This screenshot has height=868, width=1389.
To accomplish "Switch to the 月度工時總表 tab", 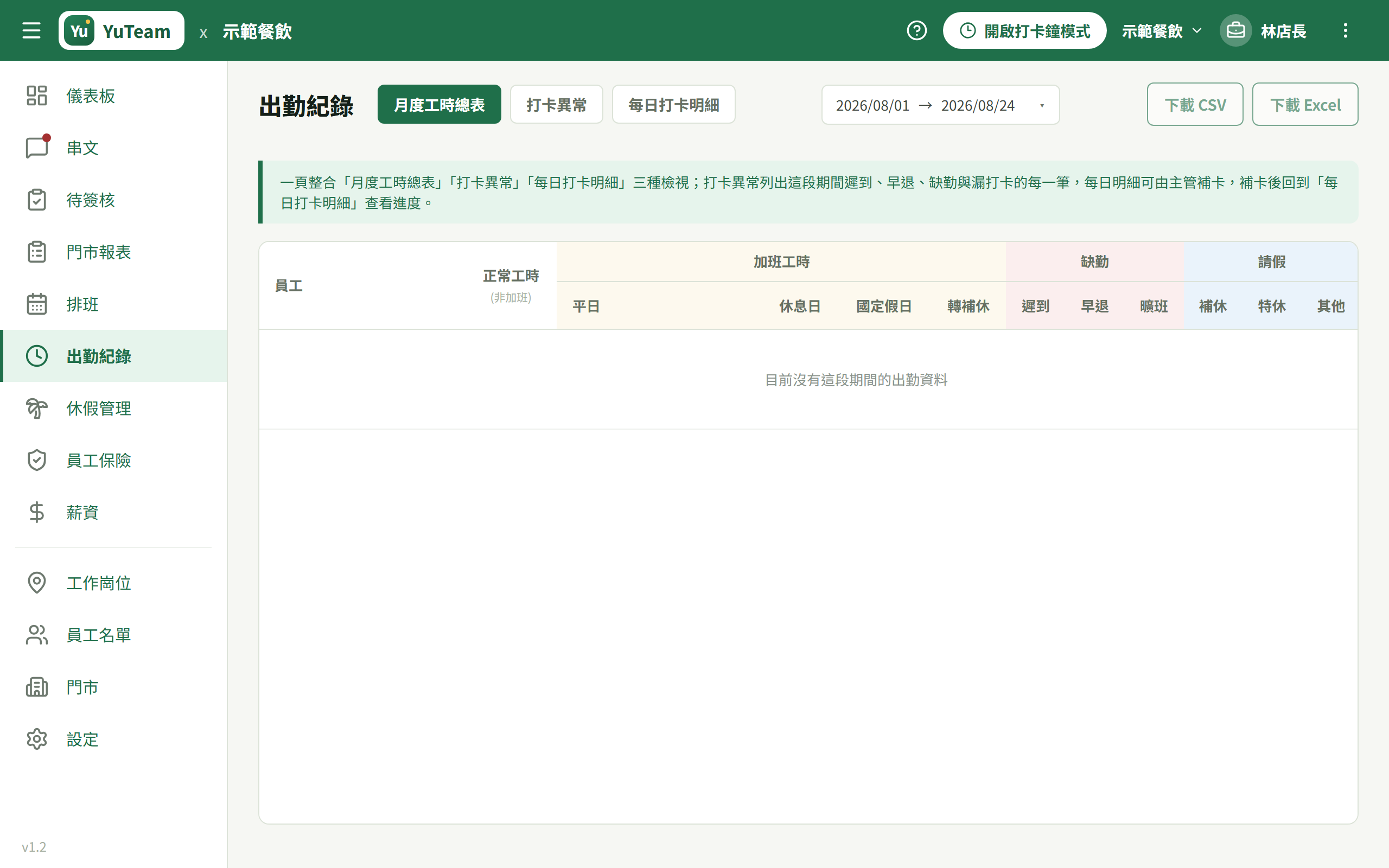I will coord(439,105).
